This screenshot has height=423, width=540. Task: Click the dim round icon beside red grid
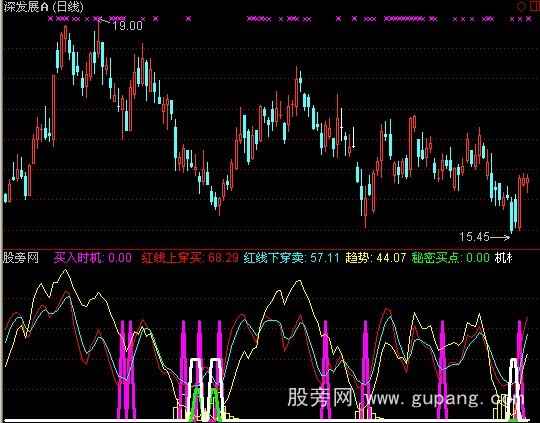tap(522, 6)
